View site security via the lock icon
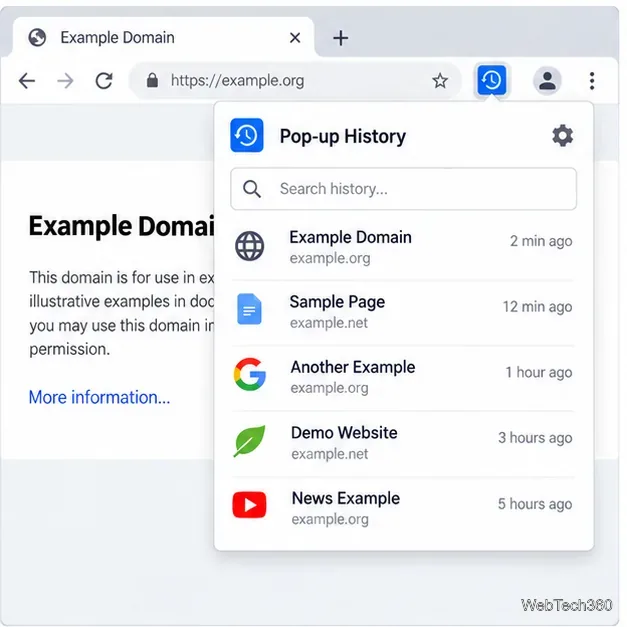Image resolution: width=627 pixels, height=627 pixels. (x=152, y=80)
